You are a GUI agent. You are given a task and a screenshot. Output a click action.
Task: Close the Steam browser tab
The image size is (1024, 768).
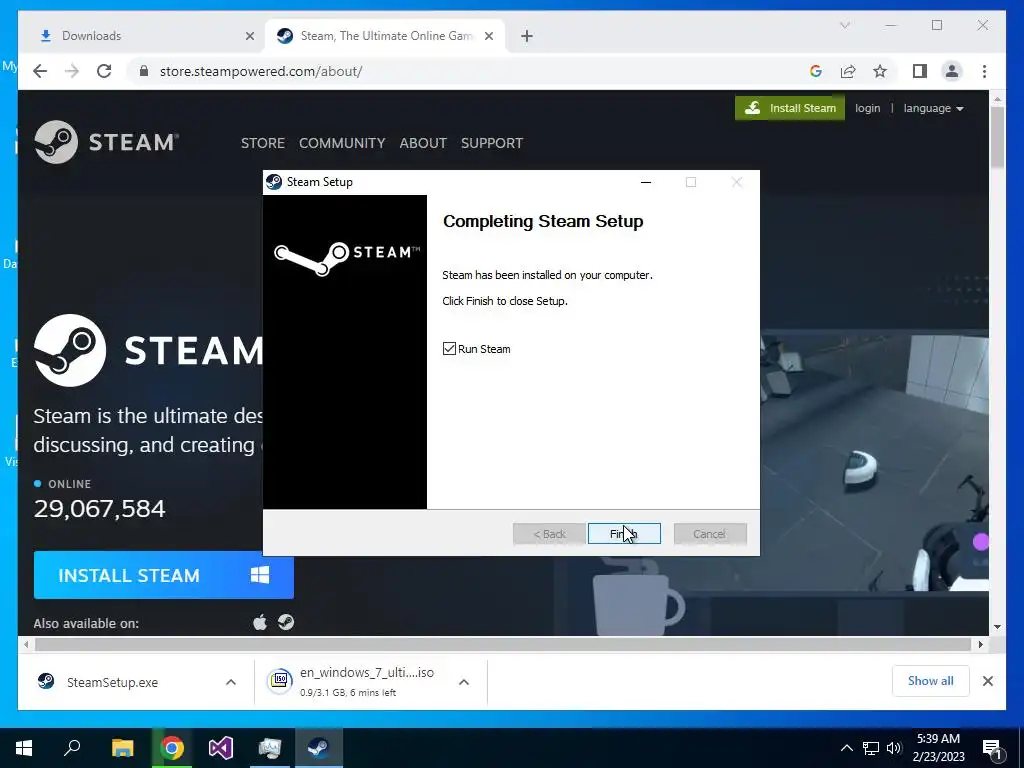click(488, 36)
